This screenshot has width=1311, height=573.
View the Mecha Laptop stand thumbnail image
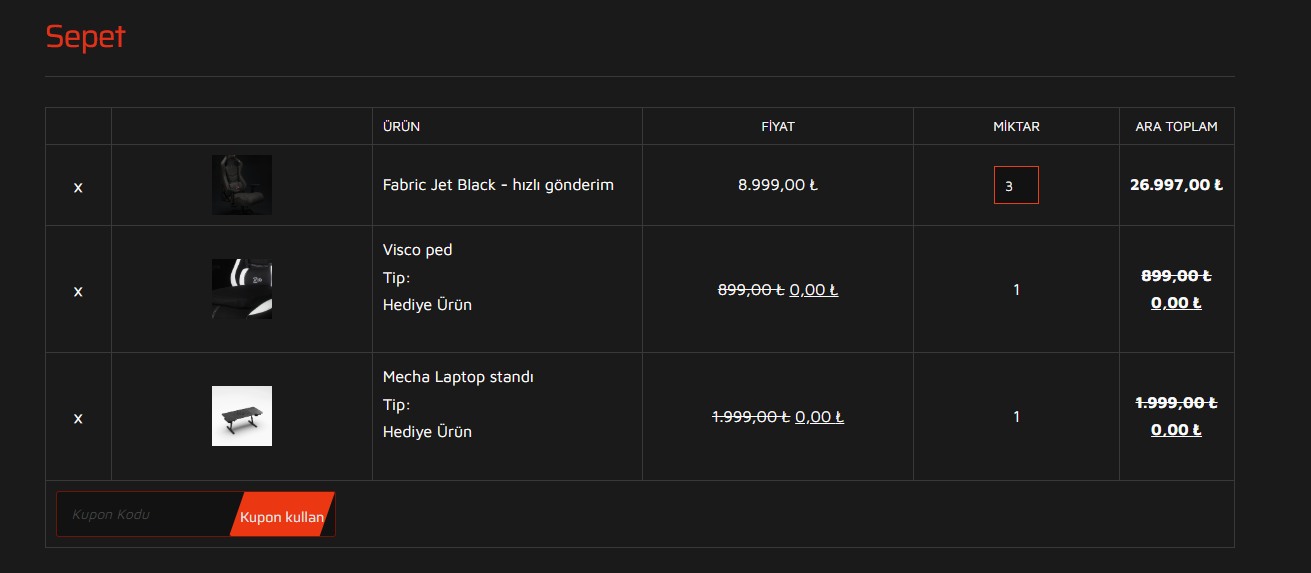click(x=242, y=416)
